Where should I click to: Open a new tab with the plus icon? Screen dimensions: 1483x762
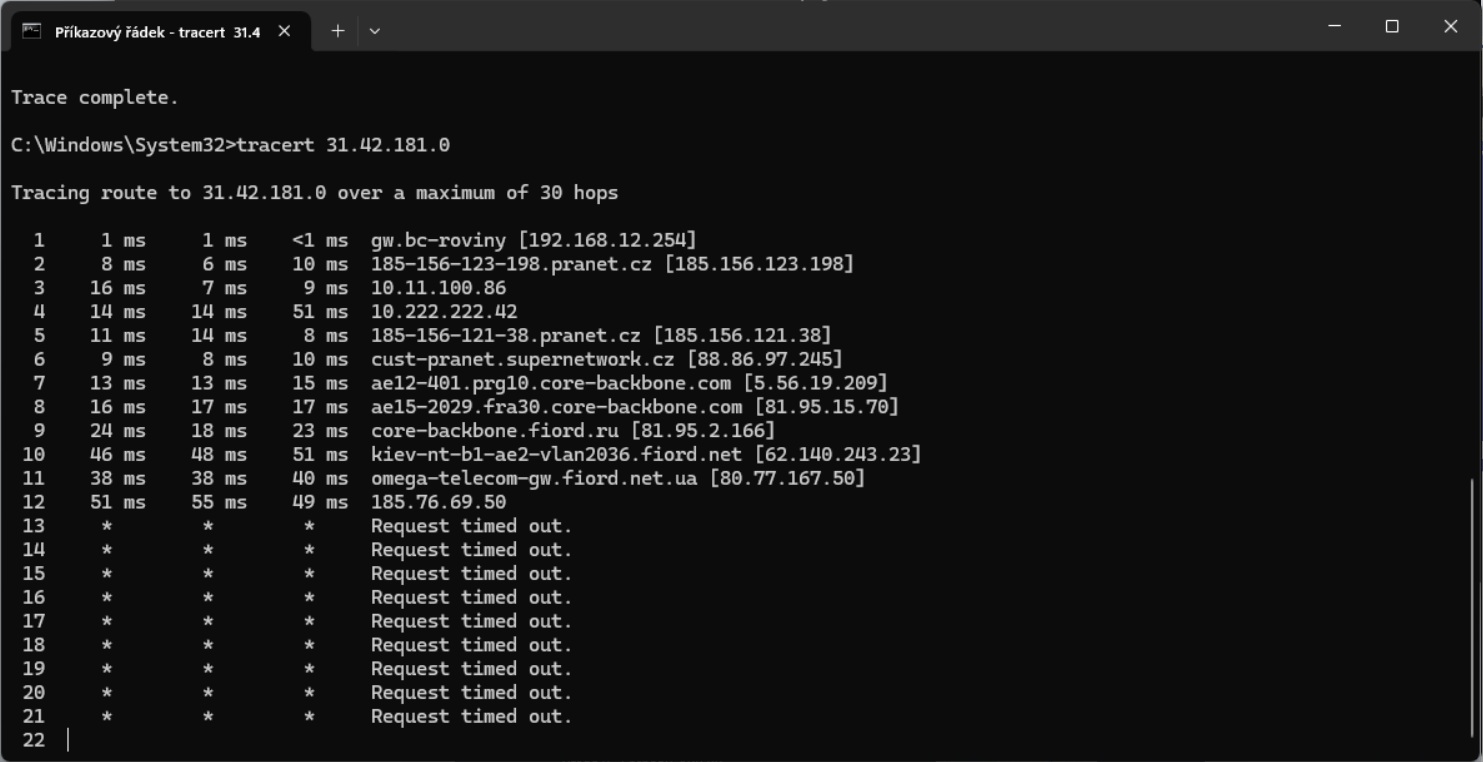(x=338, y=31)
